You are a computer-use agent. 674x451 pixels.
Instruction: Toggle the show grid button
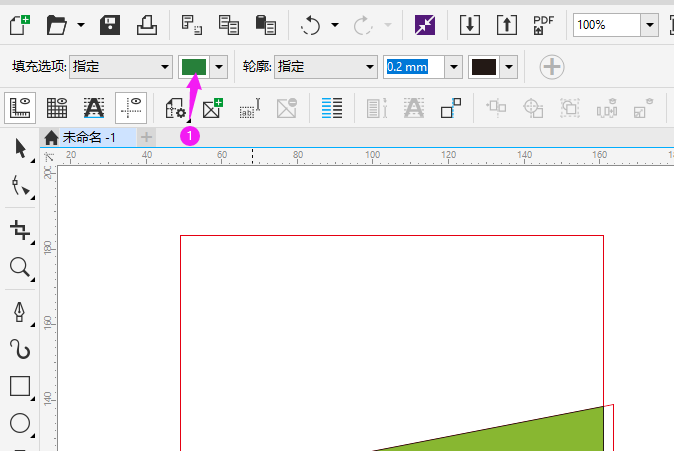pos(57,107)
